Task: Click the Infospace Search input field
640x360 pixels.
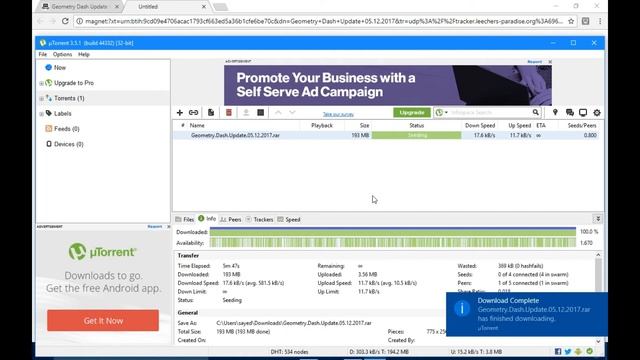Action: click(490, 113)
